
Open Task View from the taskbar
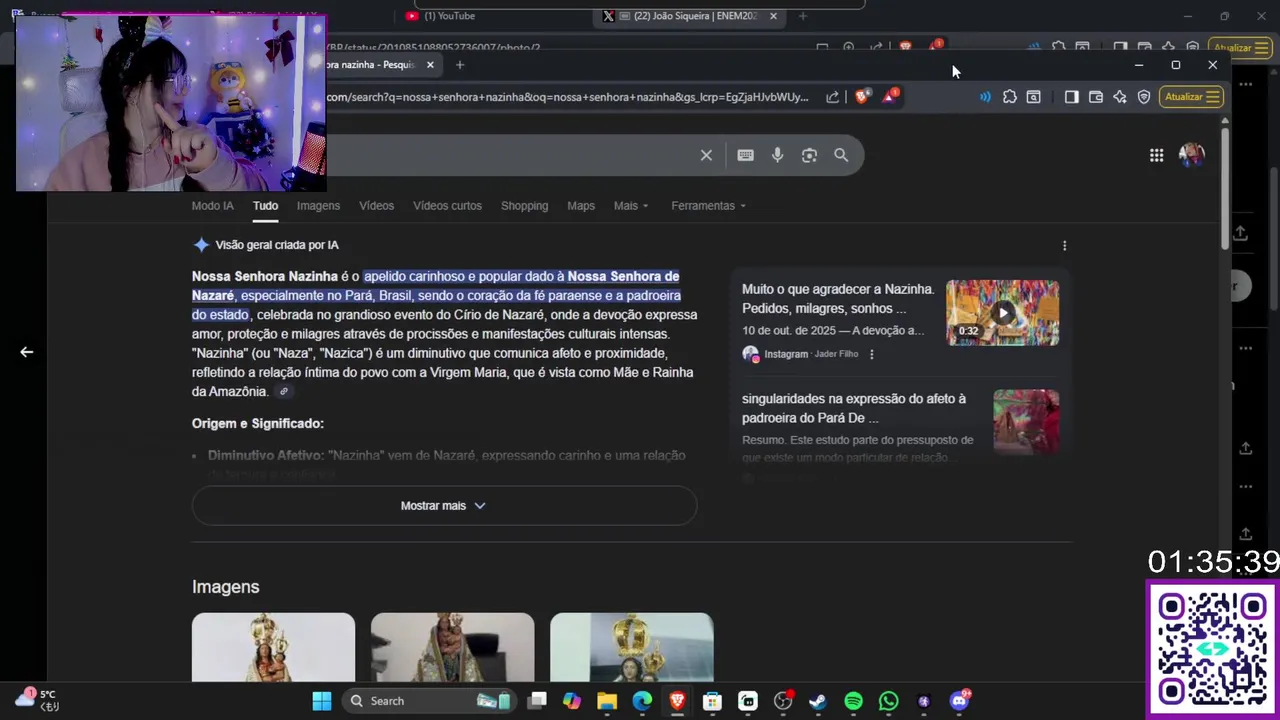(x=537, y=701)
